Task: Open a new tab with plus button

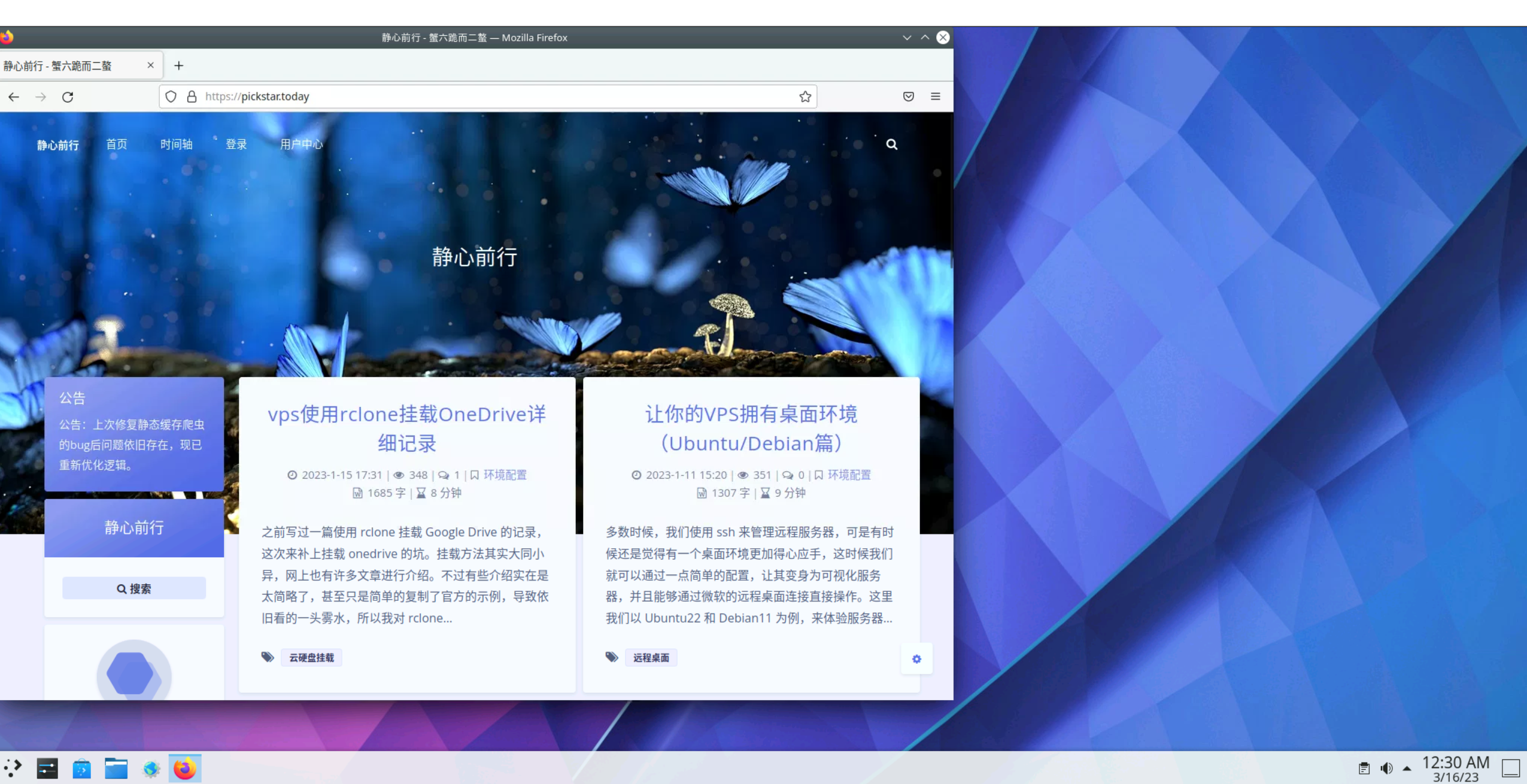Action: pyautogui.click(x=178, y=66)
